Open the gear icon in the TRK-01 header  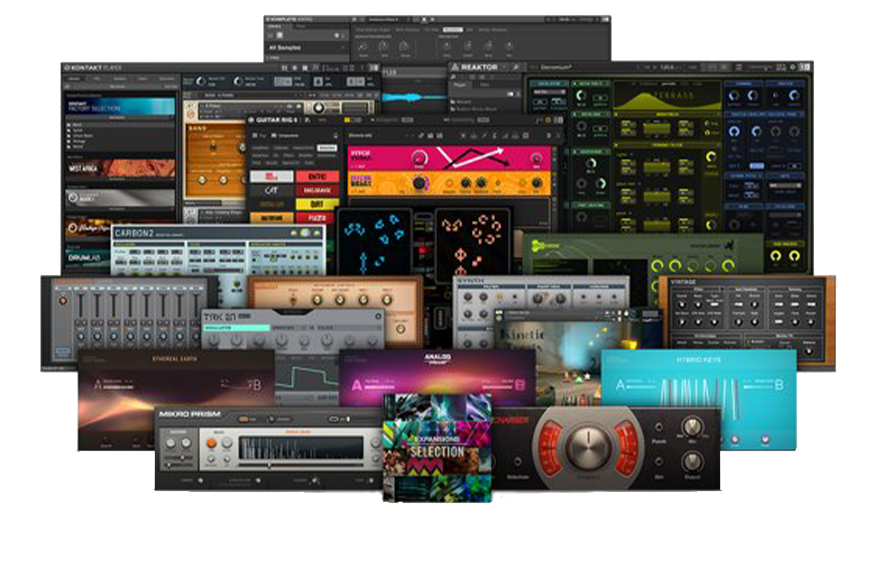pos(378,317)
